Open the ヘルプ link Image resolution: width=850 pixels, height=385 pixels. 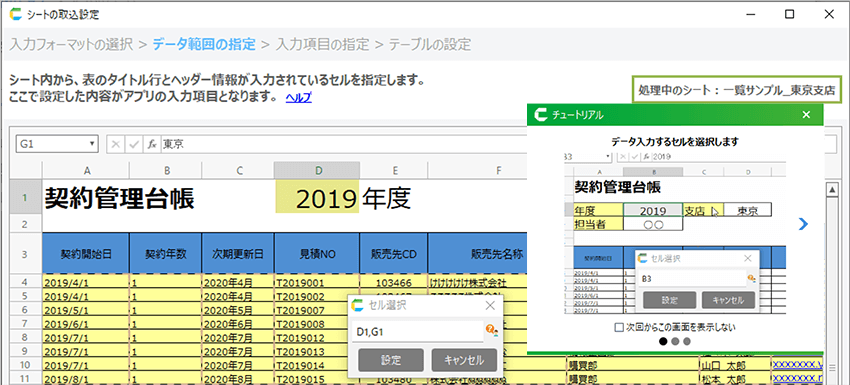click(298, 97)
